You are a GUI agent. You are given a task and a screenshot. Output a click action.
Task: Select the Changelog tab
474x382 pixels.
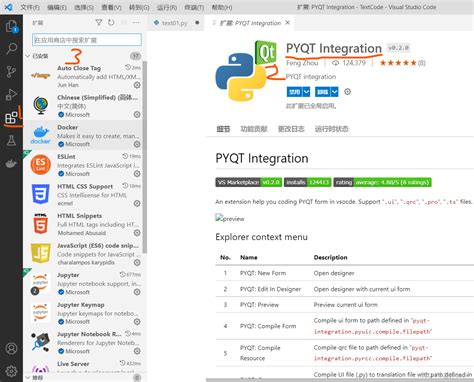(x=291, y=129)
